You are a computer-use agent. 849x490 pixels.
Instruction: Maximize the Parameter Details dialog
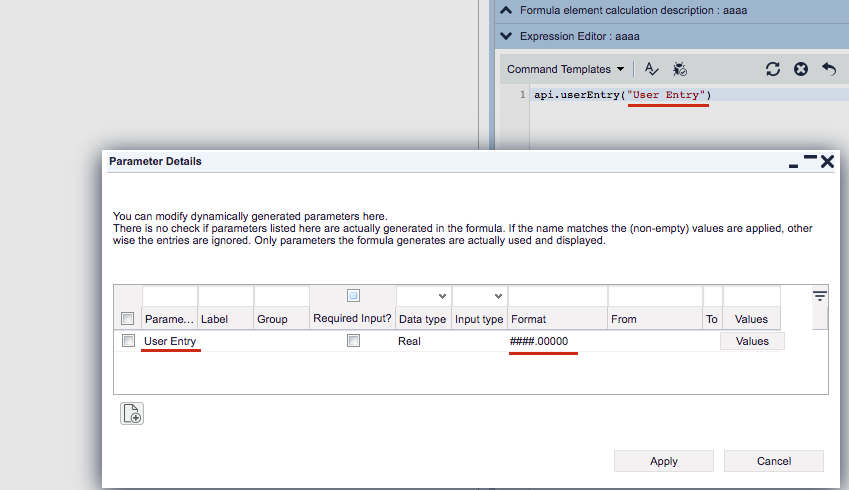[x=810, y=160]
